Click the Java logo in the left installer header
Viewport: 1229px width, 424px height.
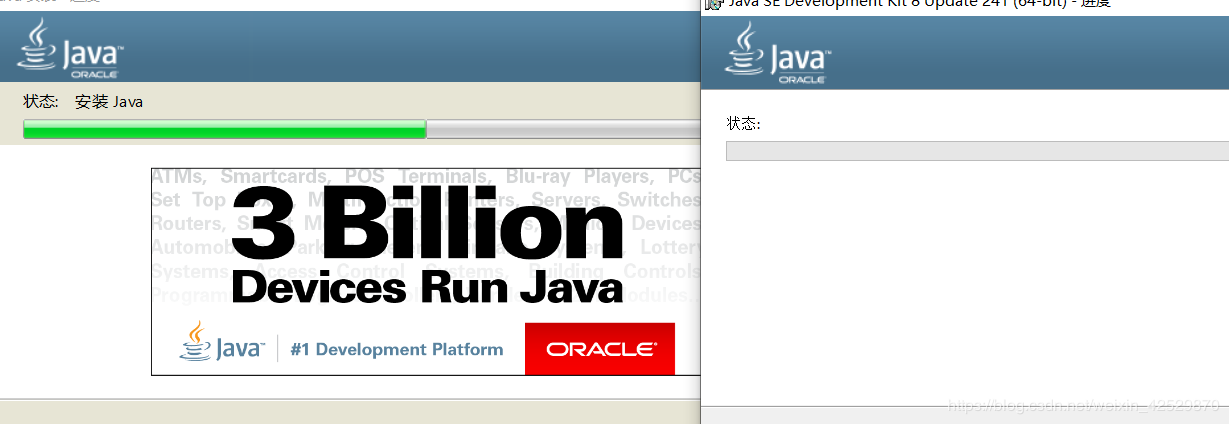coord(69,48)
